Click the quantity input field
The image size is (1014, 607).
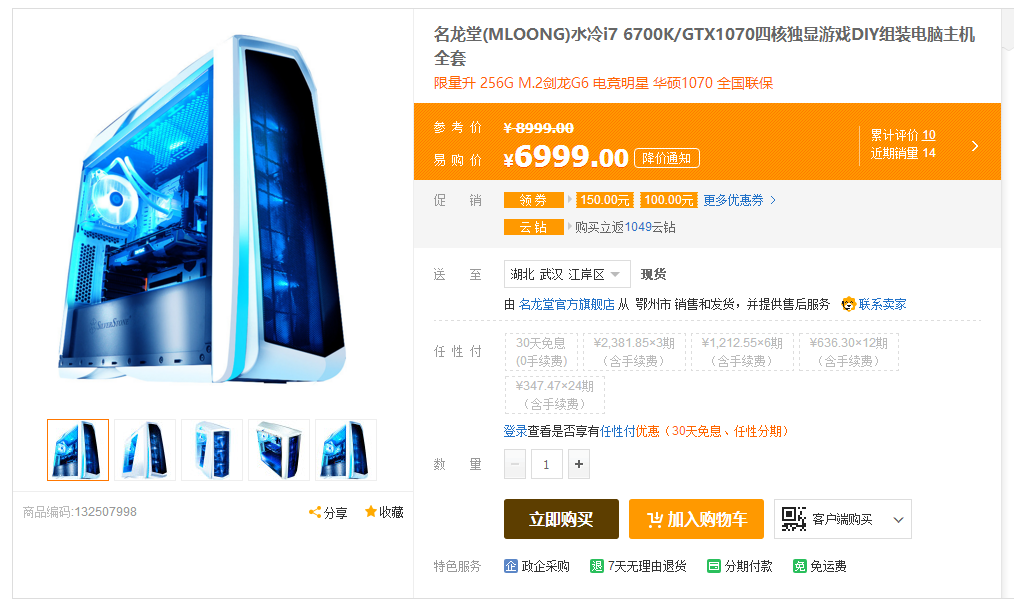[546, 464]
